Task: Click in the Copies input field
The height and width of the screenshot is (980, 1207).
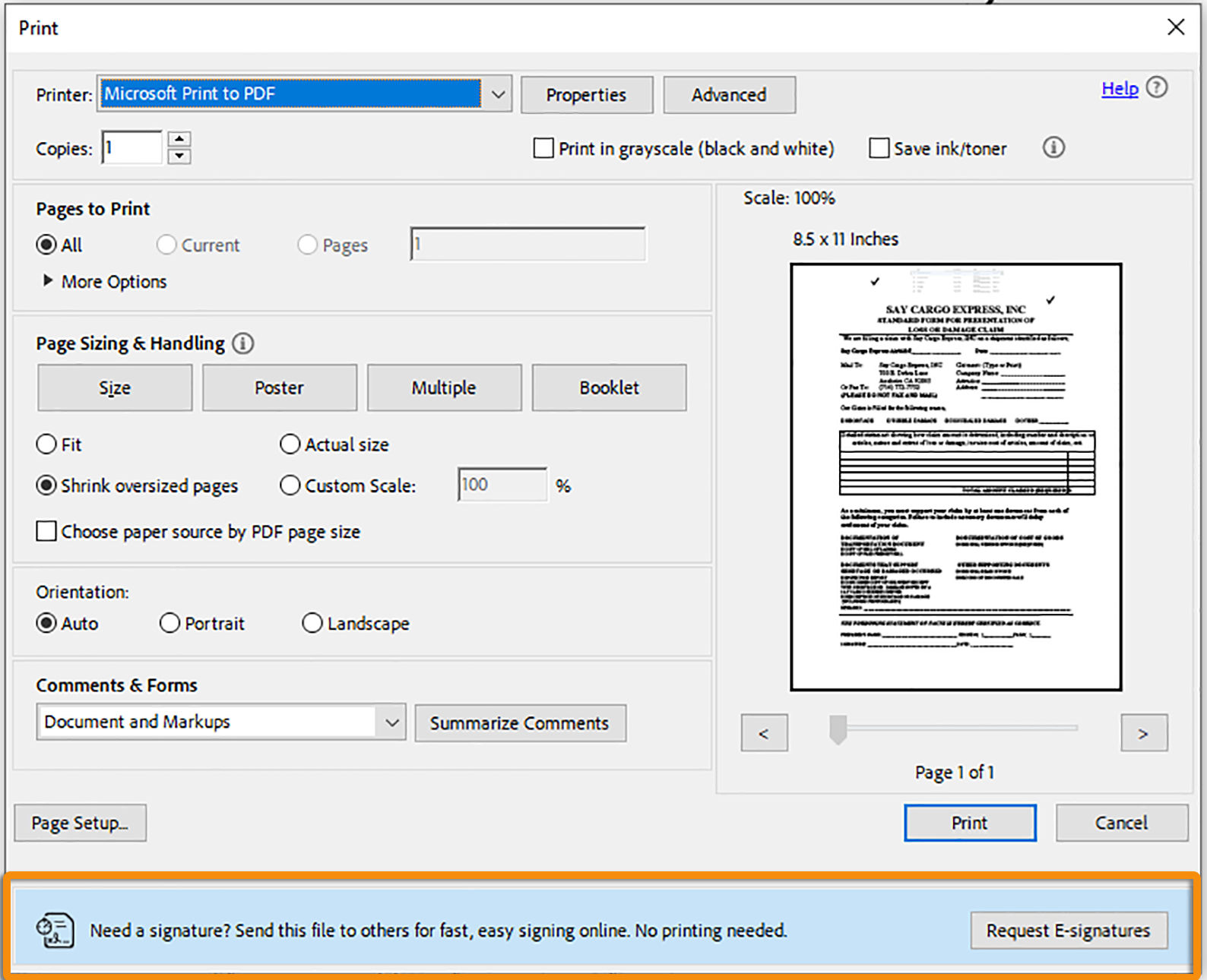Action: point(132,147)
